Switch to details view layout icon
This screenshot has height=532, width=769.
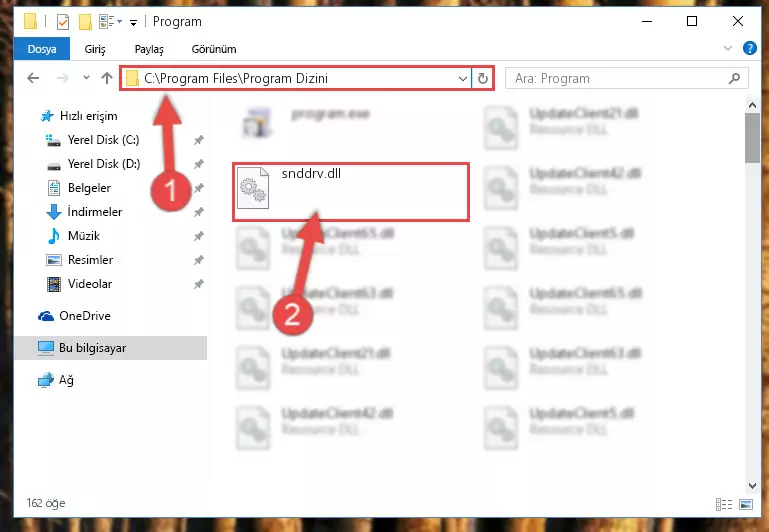click(x=724, y=504)
